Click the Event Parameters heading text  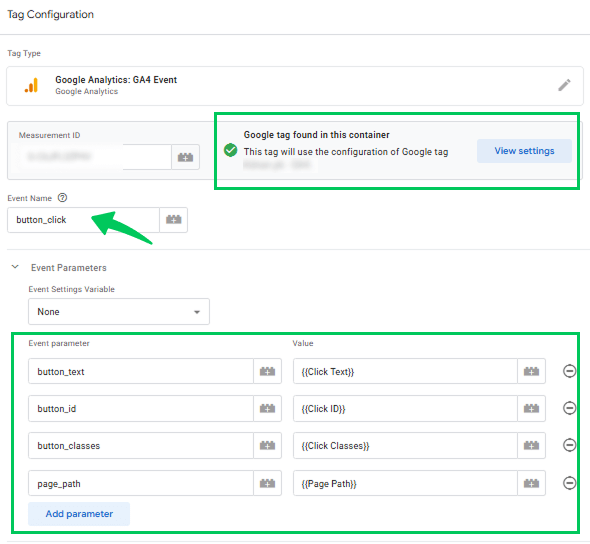click(68, 267)
